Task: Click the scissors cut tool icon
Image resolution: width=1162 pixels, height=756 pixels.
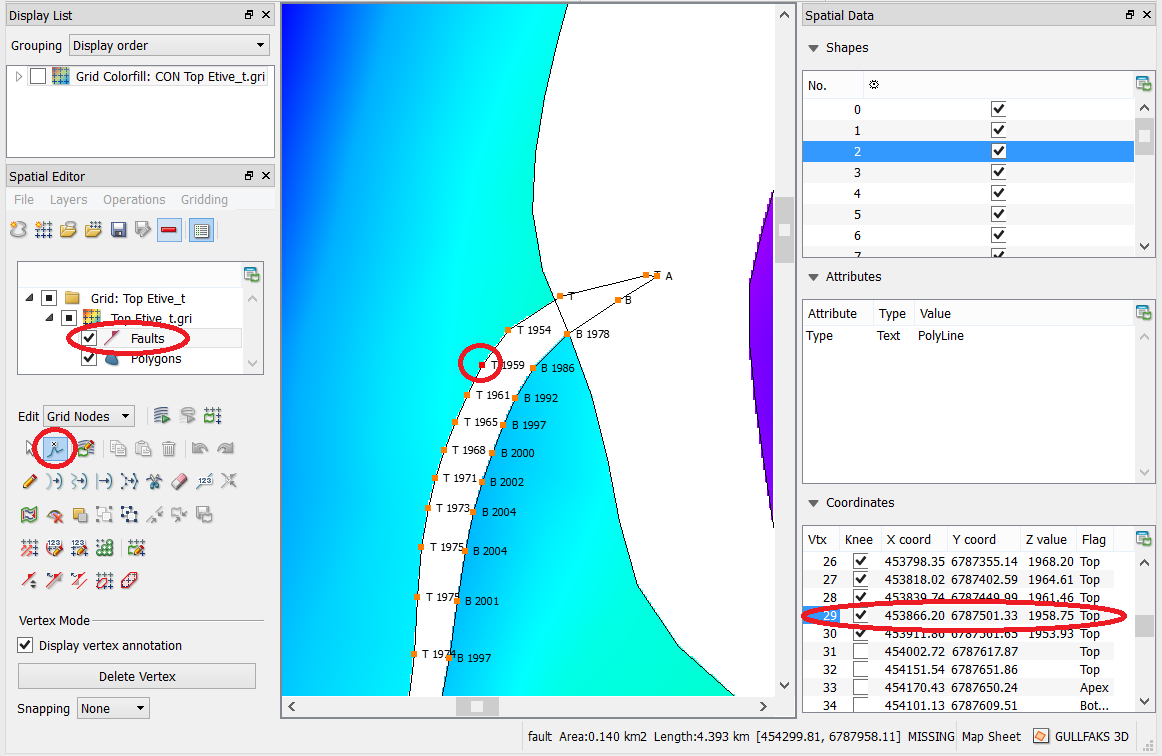Action: click(154, 481)
